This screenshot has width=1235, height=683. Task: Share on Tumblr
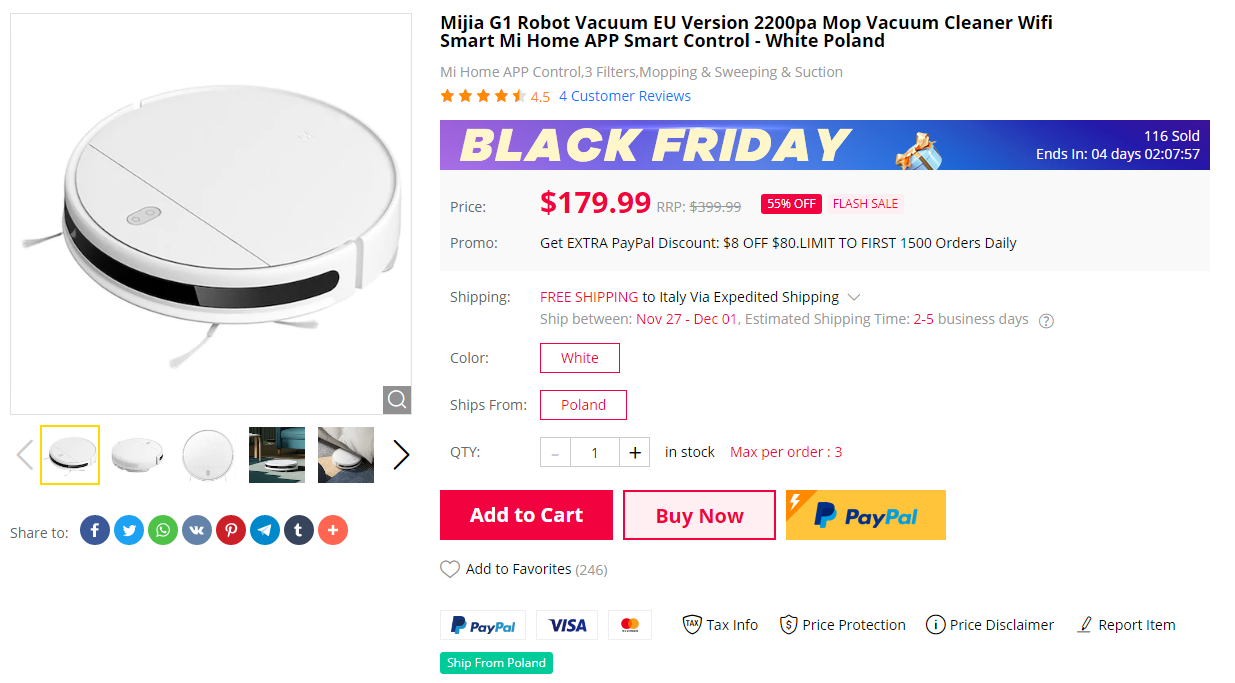point(299,530)
